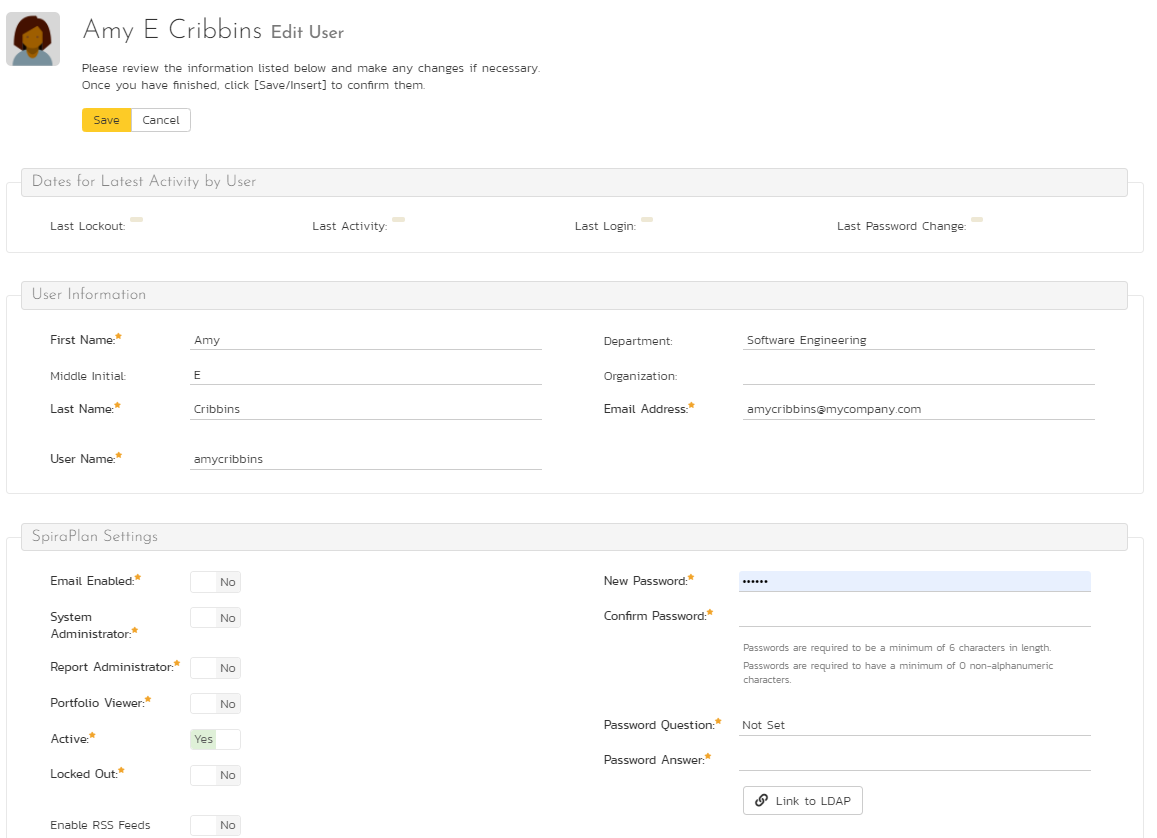
Task: Click the empty Organization field
Action: point(918,376)
